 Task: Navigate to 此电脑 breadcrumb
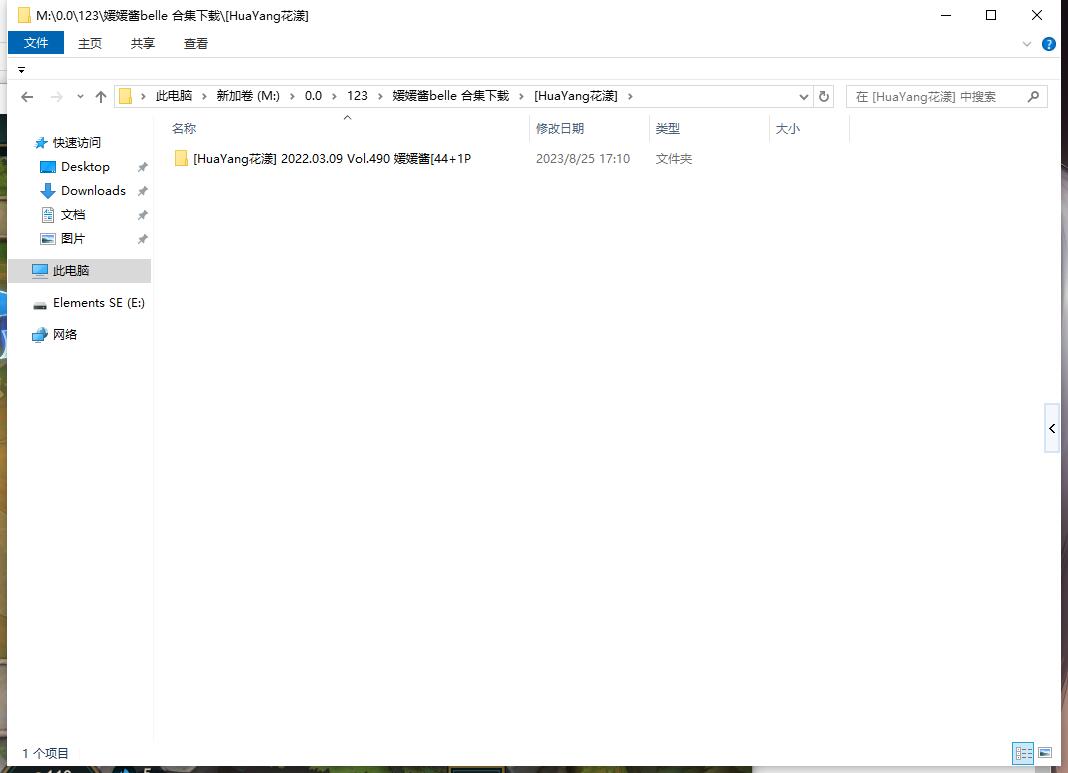point(174,96)
